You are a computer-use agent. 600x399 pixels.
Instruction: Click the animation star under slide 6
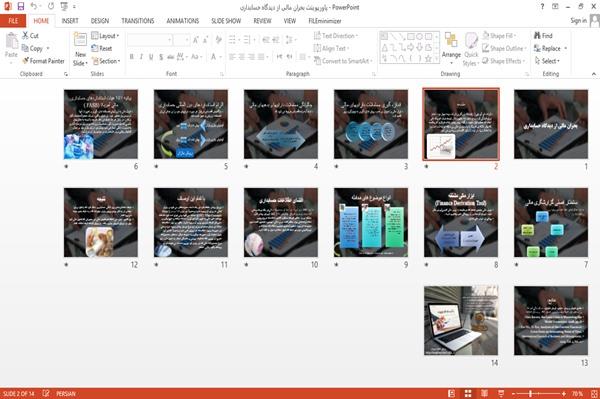coord(66,166)
